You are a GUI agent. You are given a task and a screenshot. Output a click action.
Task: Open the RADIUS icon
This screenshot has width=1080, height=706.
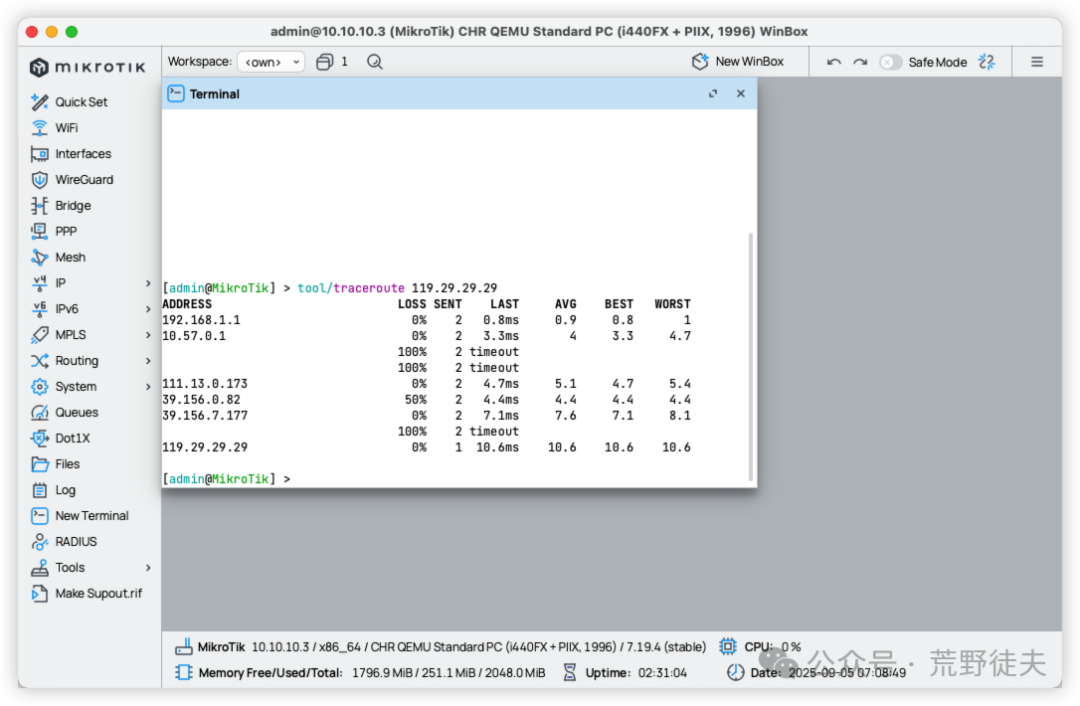[x=39, y=541]
